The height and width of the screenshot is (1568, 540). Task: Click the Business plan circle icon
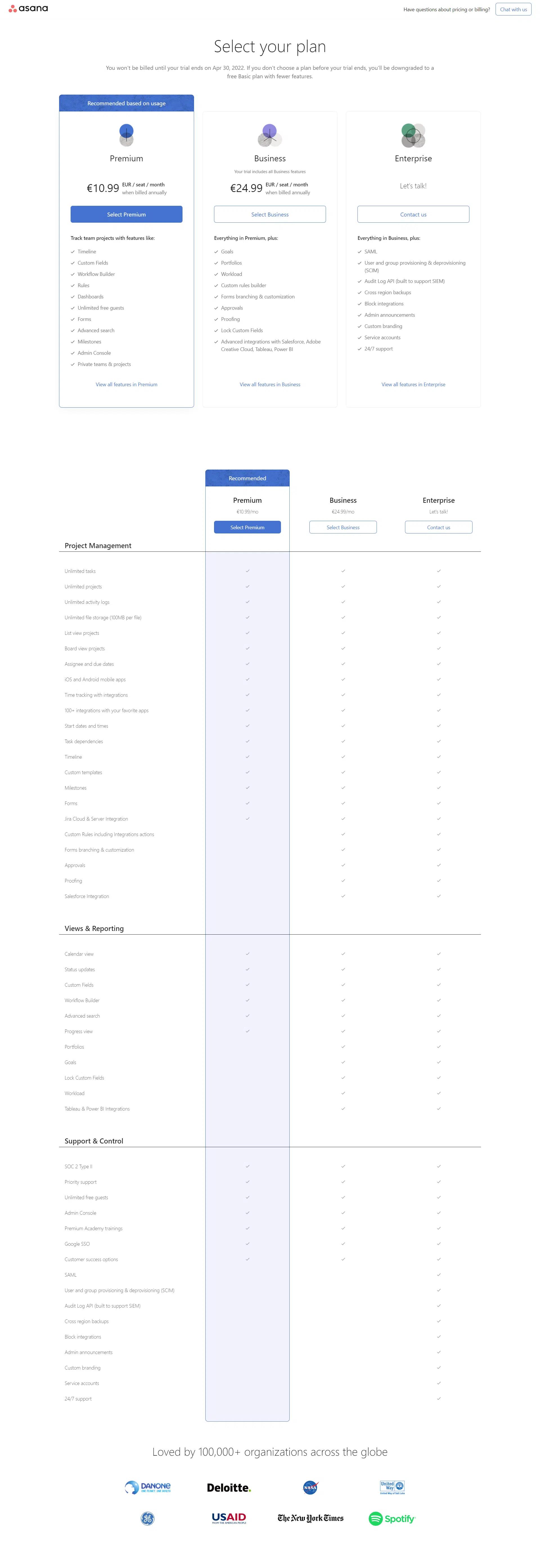point(269,135)
